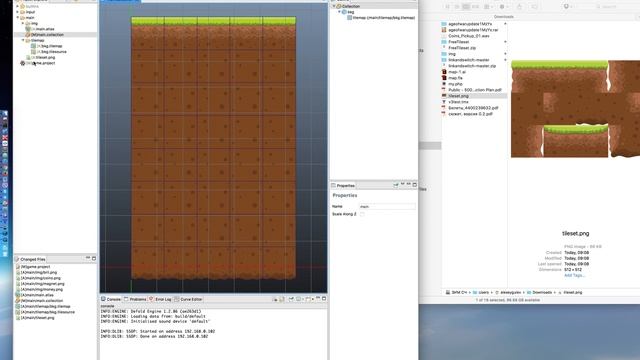Open the Finder action gear dropdown
This screenshot has width=640, height=360.
pyautogui.click(x=503, y=7)
